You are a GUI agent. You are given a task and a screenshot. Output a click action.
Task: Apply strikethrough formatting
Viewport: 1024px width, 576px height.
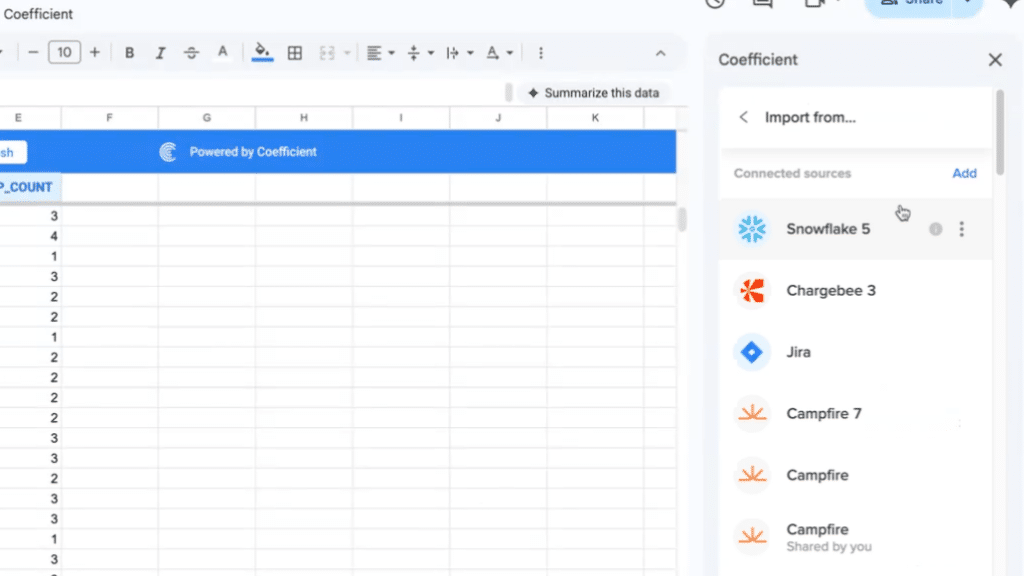(191, 53)
